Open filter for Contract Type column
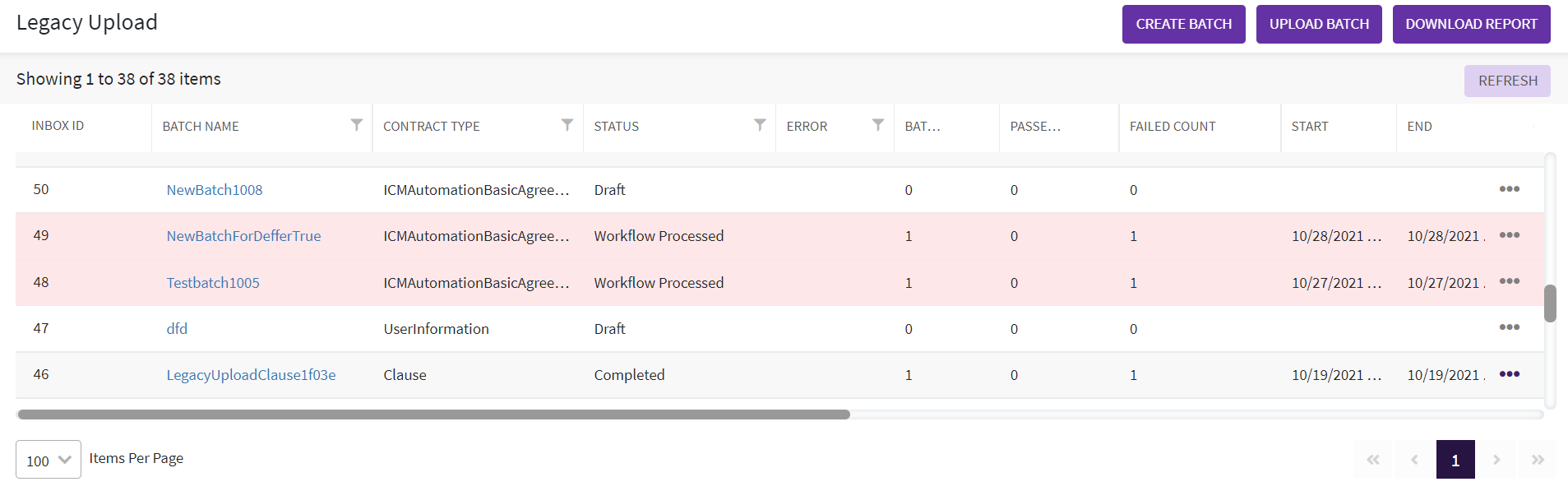The image size is (1568, 491). pos(567,125)
